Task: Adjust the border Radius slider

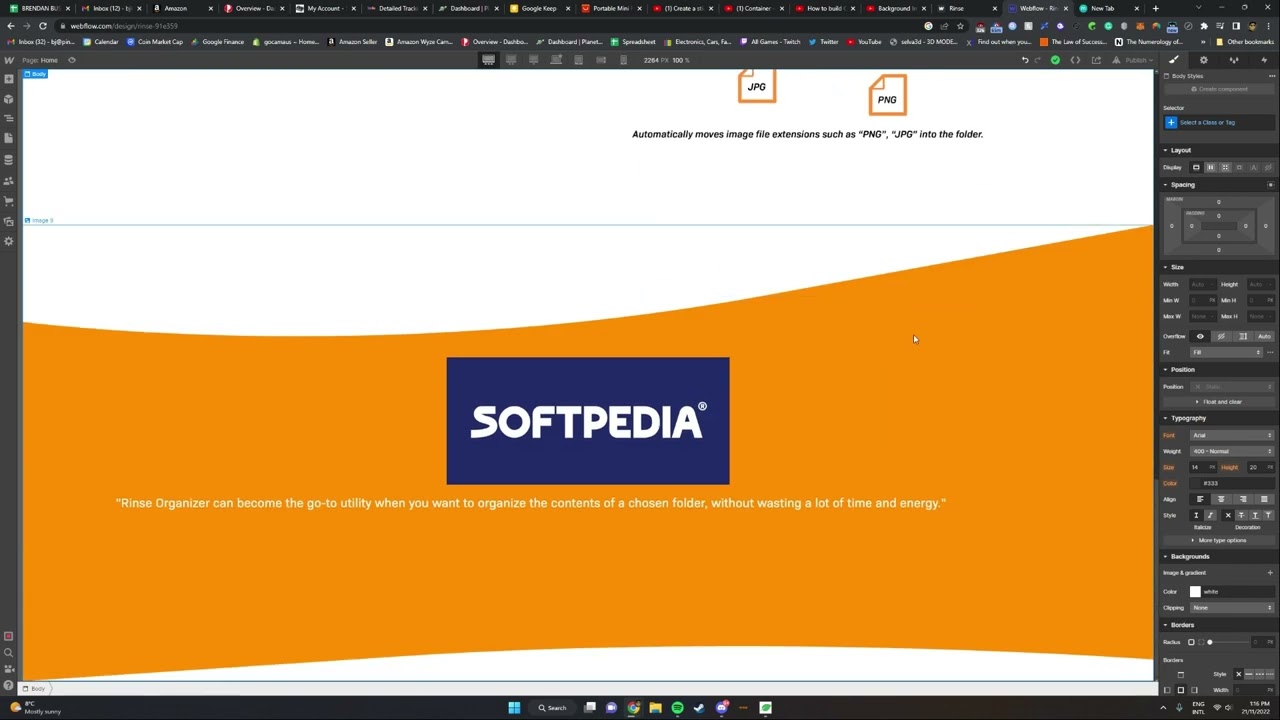Action: coord(1209,642)
